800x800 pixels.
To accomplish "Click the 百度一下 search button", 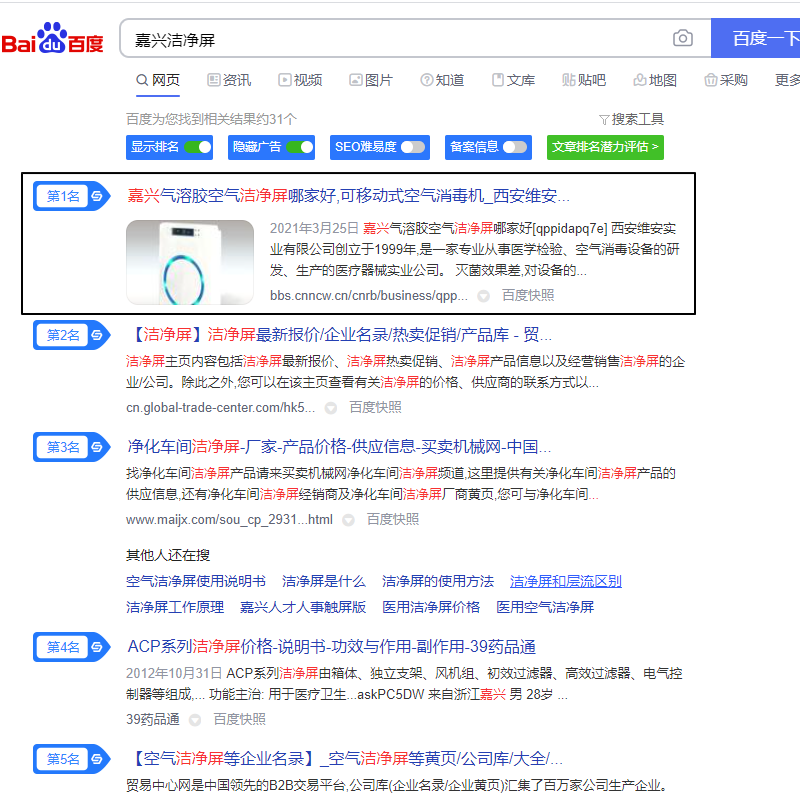I will (757, 38).
